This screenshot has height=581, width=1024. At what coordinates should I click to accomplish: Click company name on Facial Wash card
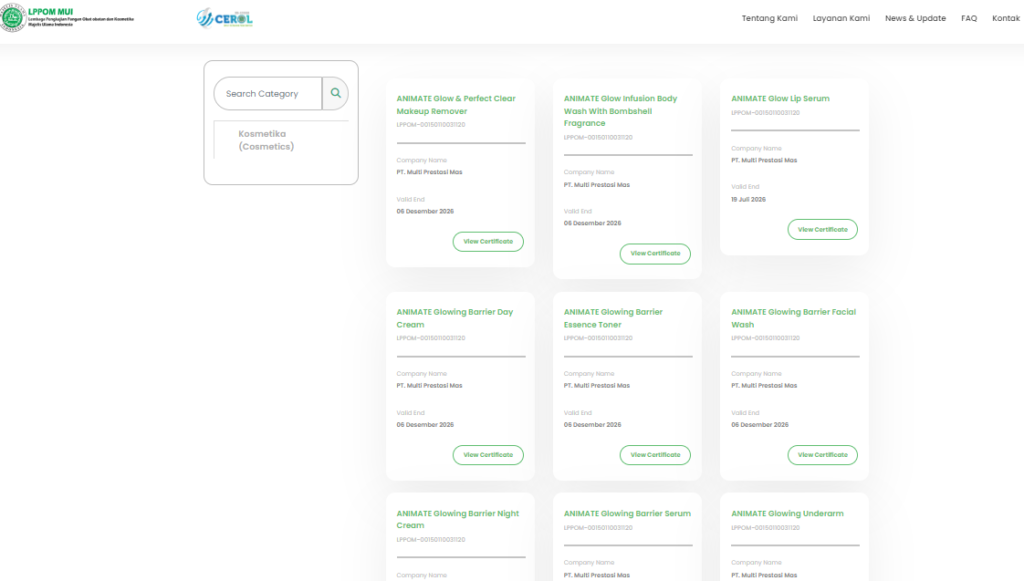click(x=764, y=386)
